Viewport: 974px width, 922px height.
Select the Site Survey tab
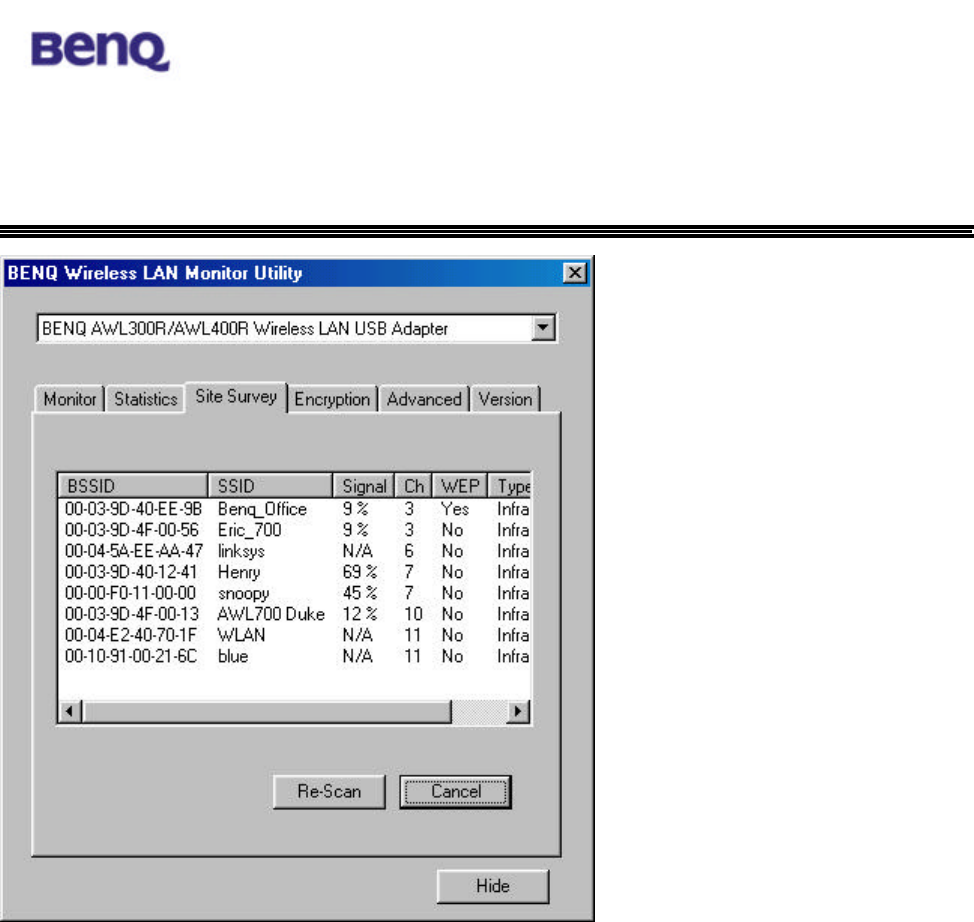pos(236,396)
